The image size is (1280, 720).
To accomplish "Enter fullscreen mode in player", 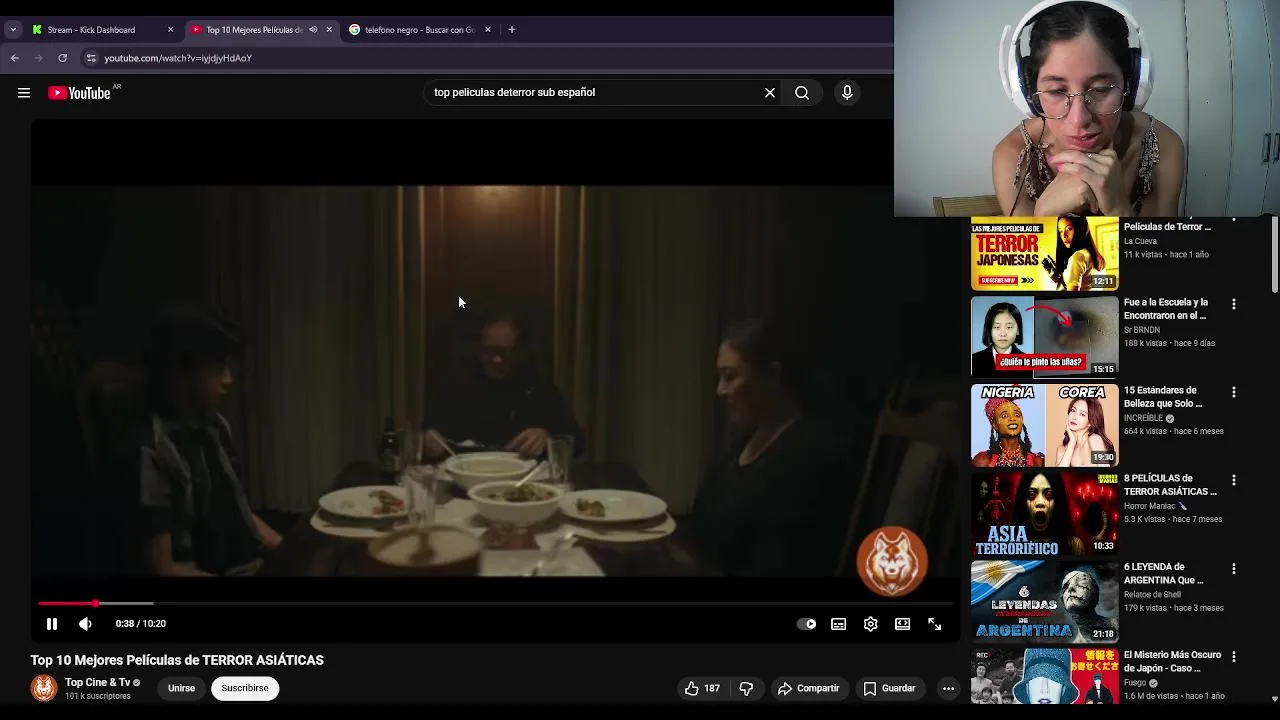I will [934, 624].
